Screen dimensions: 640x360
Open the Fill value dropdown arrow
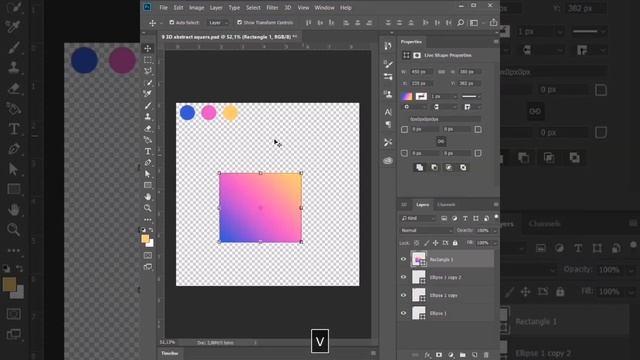(x=495, y=243)
